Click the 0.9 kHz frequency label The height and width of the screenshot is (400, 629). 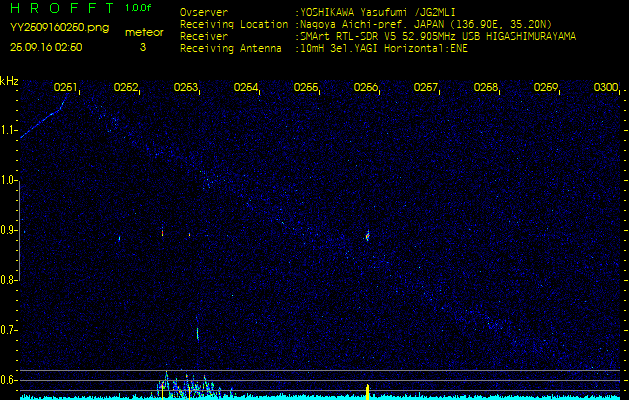(x=8, y=230)
